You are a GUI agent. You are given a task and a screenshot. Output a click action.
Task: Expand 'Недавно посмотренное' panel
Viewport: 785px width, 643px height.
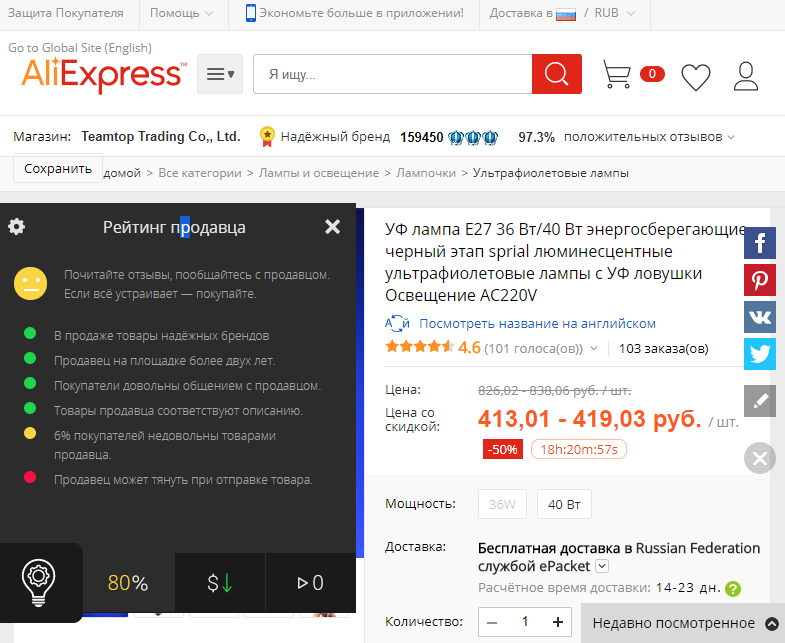[x=683, y=623]
